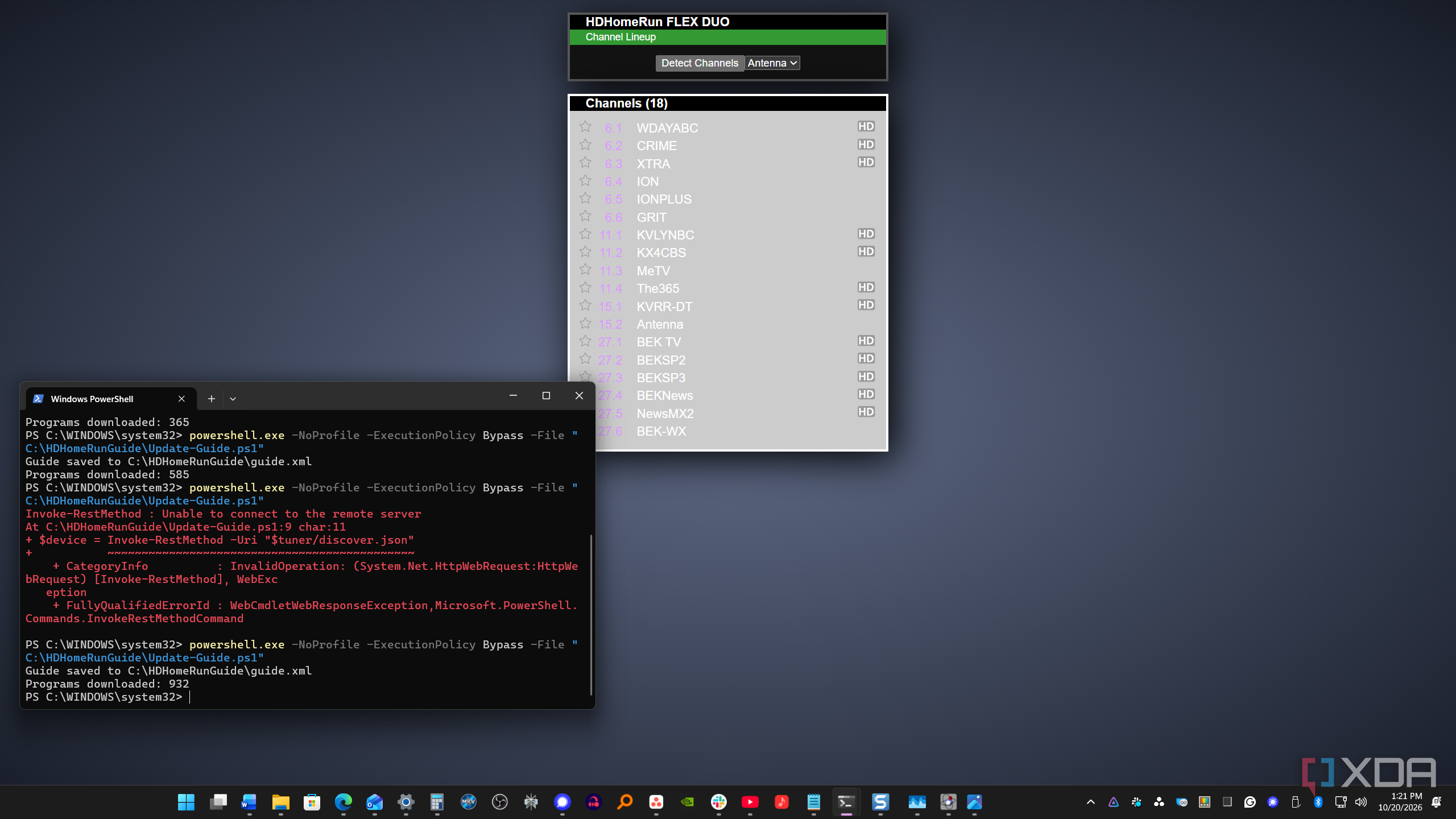Image resolution: width=1456 pixels, height=819 pixels.
Task: Open volume control in system tray
Action: tap(1361, 802)
